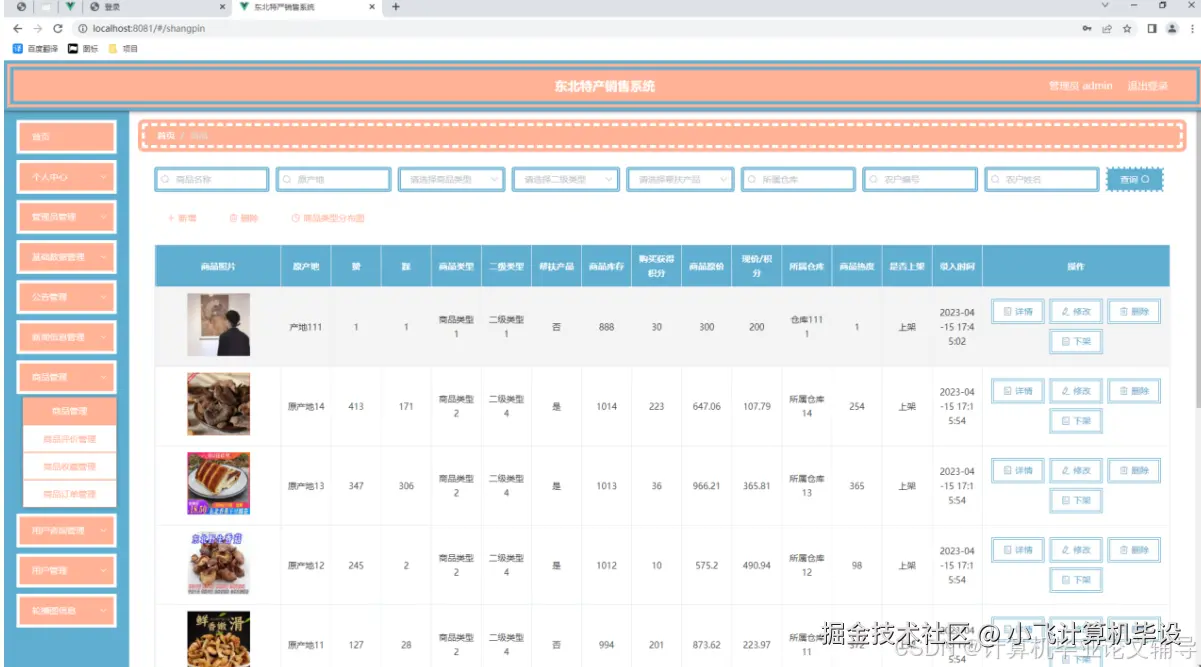
Task: Click 下架 for the 原产地13 row
Action: [1076, 500]
